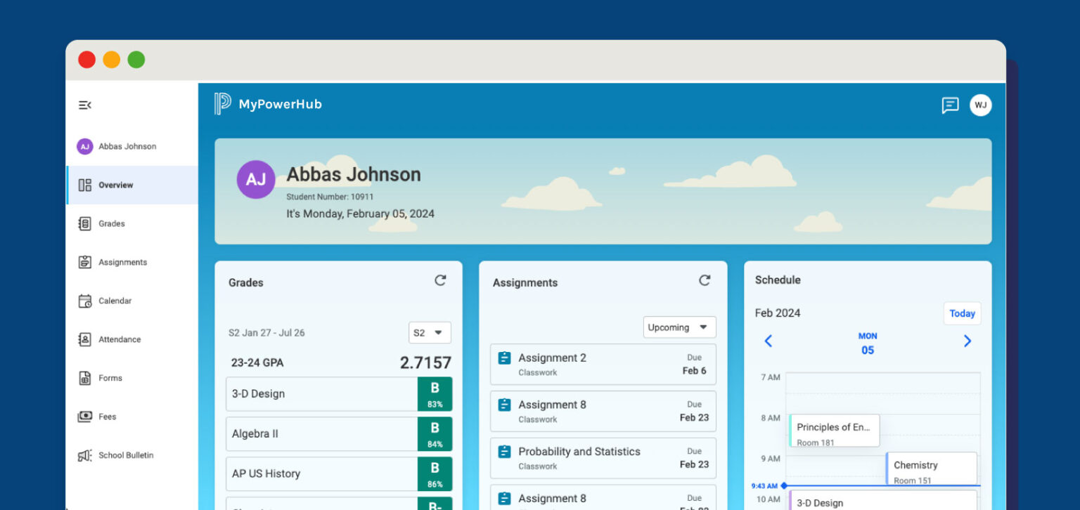Click clipboard icon of Assignment 8 due Feb 23
The image size is (1080, 510).
tap(504, 405)
